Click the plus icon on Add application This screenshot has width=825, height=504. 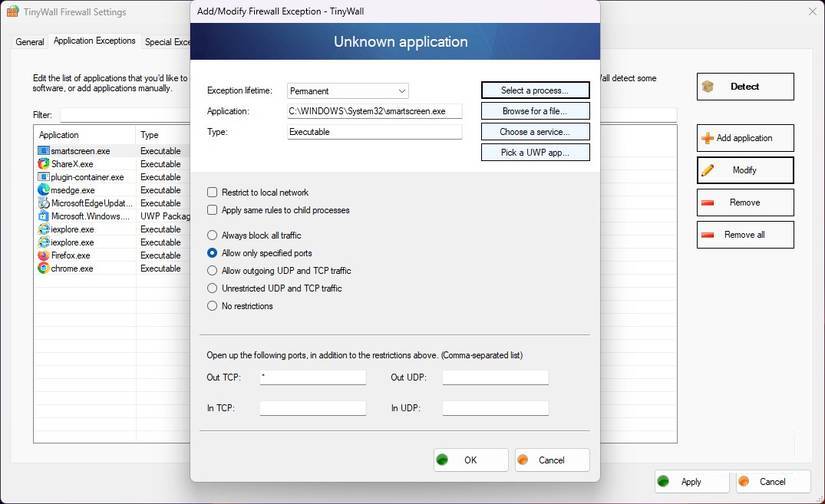[x=708, y=138]
